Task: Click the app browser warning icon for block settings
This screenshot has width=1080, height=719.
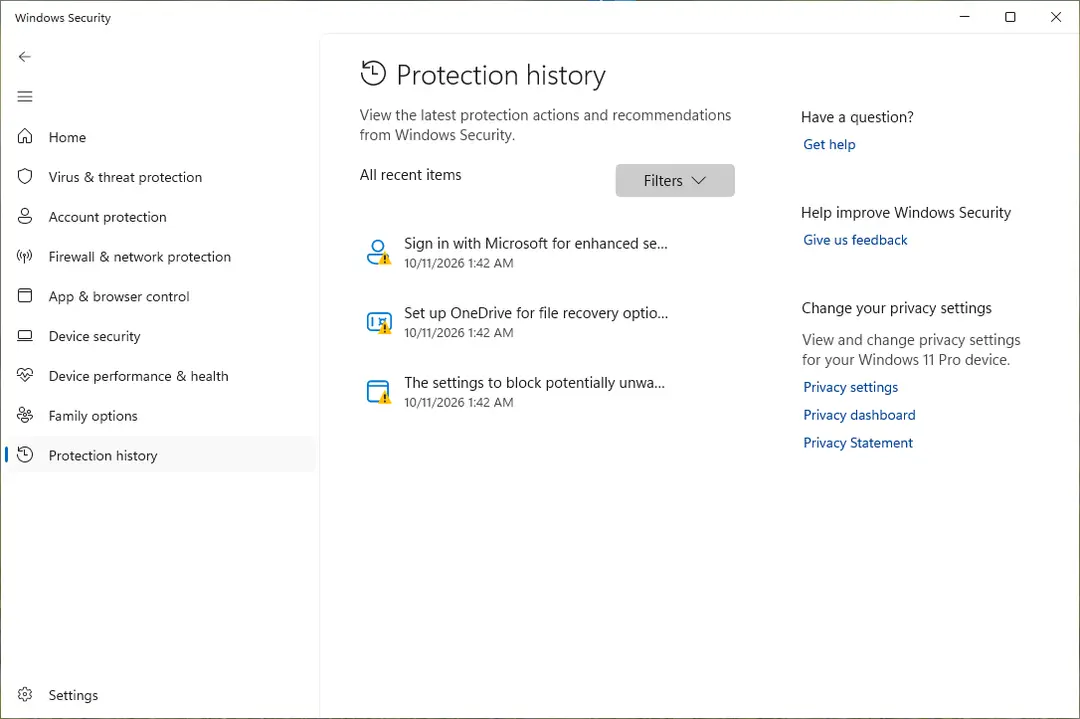Action: click(379, 391)
